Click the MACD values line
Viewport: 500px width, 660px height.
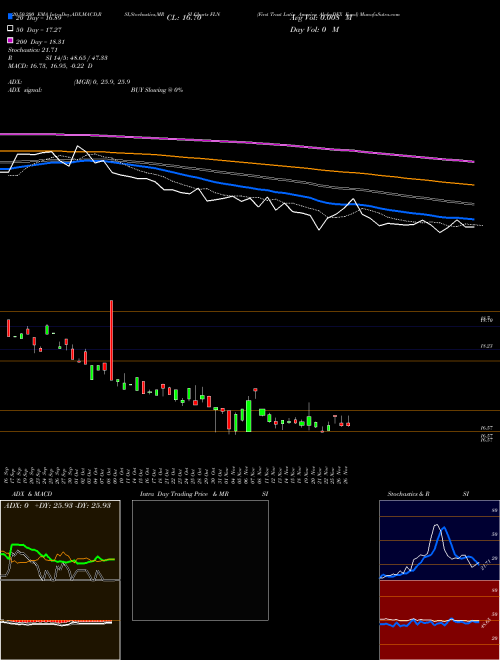[50, 66]
